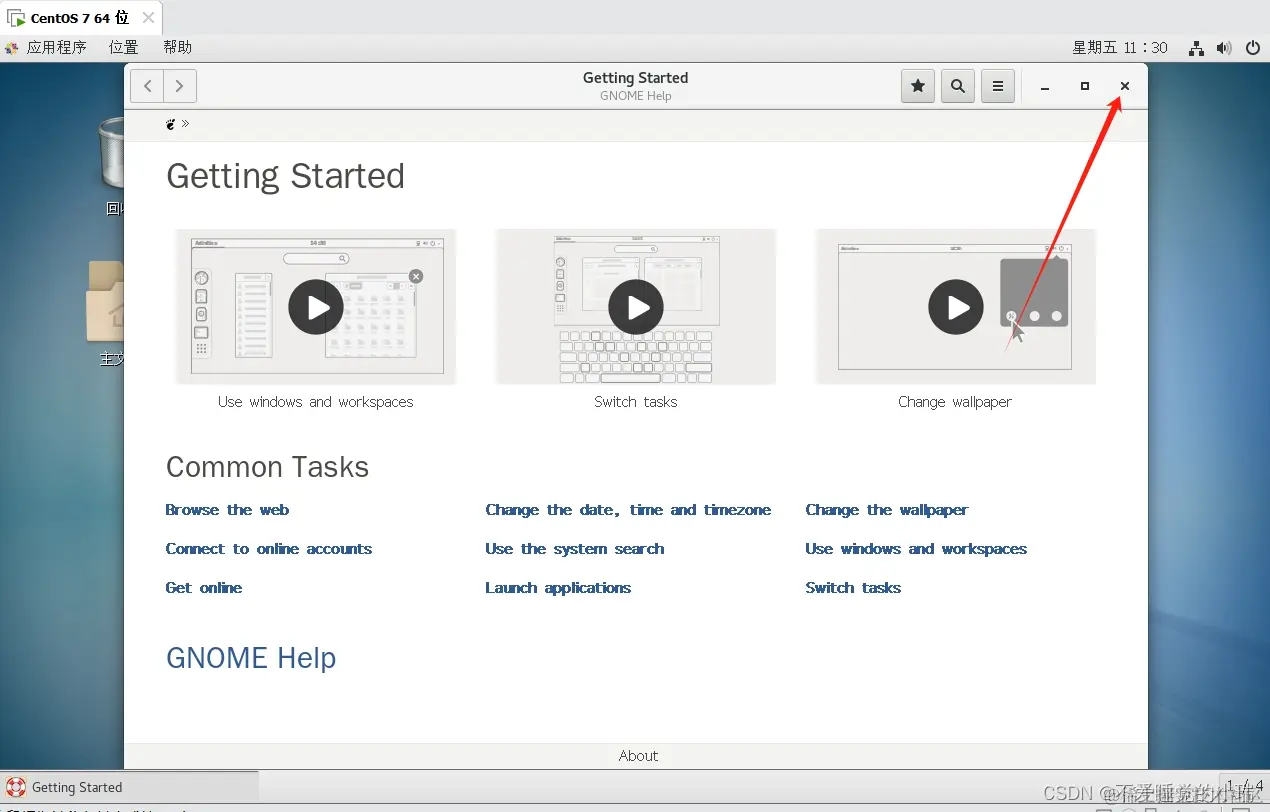The width and height of the screenshot is (1270, 812).
Task: Play the Switch tasks video
Action: (x=636, y=307)
